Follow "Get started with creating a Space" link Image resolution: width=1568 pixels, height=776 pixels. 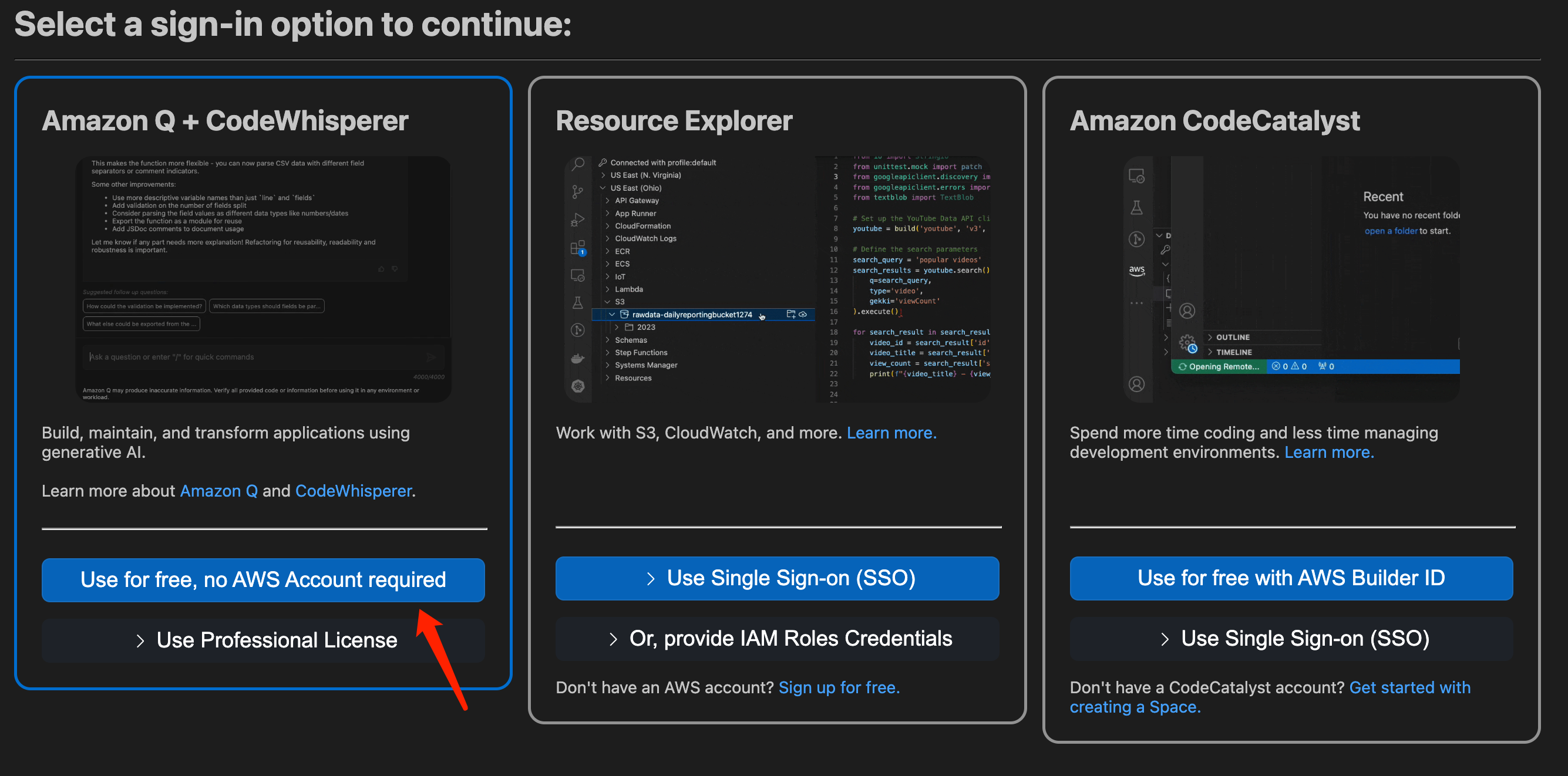(x=1270, y=697)
